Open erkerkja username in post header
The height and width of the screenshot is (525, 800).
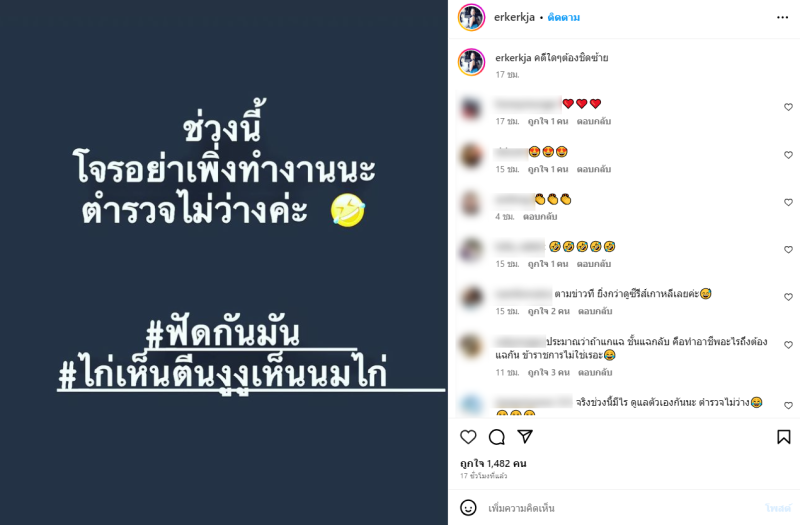514,17
